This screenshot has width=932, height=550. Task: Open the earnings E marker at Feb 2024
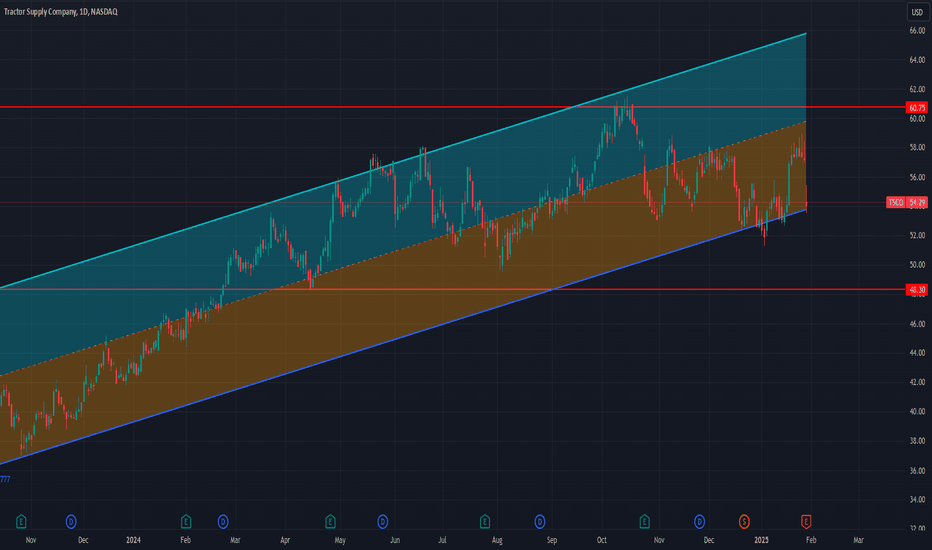(186, 522)
